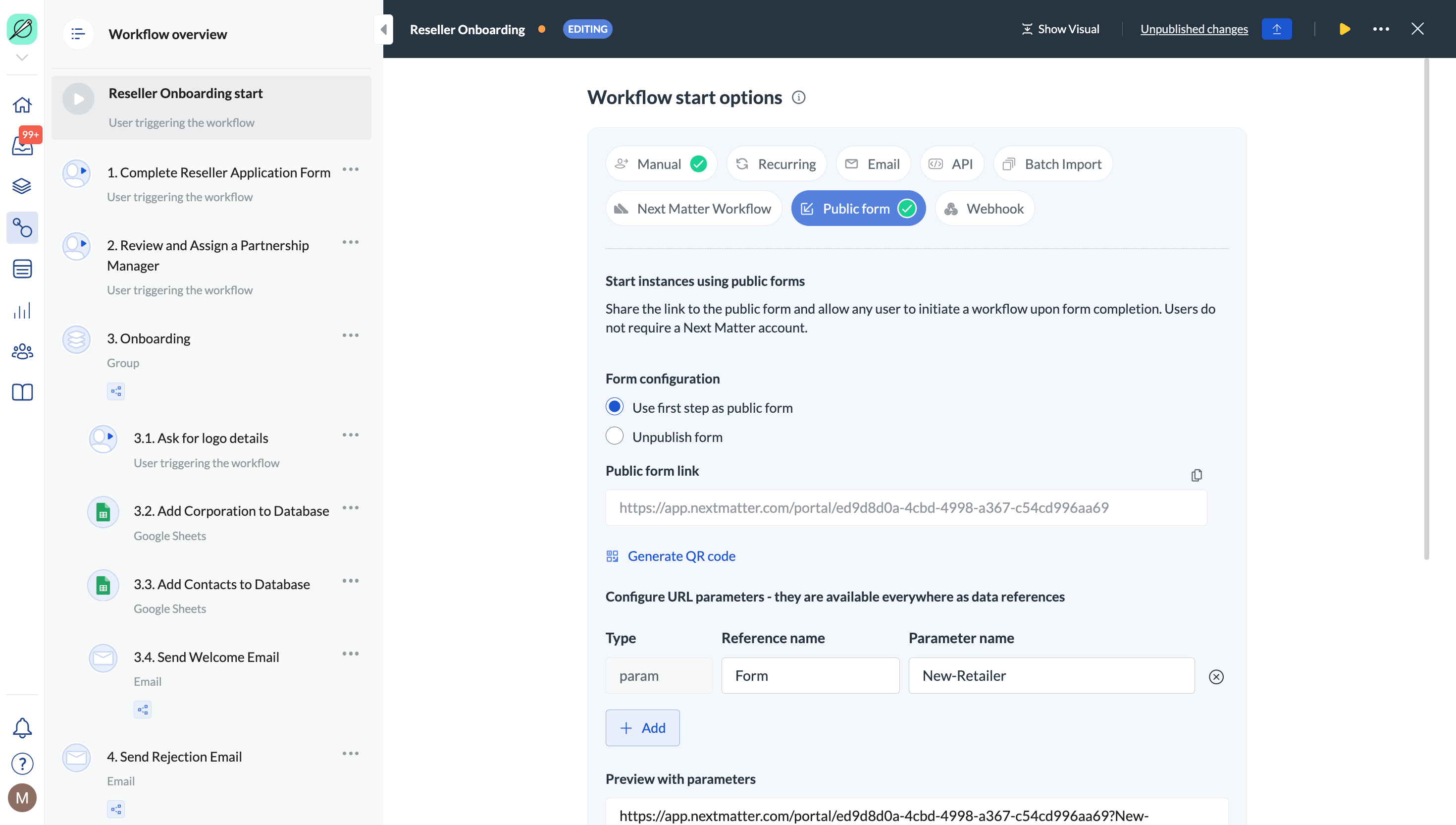The image size is (1456, 825).
Task: Open options for Add Corporation to Database
Action: 350,508
